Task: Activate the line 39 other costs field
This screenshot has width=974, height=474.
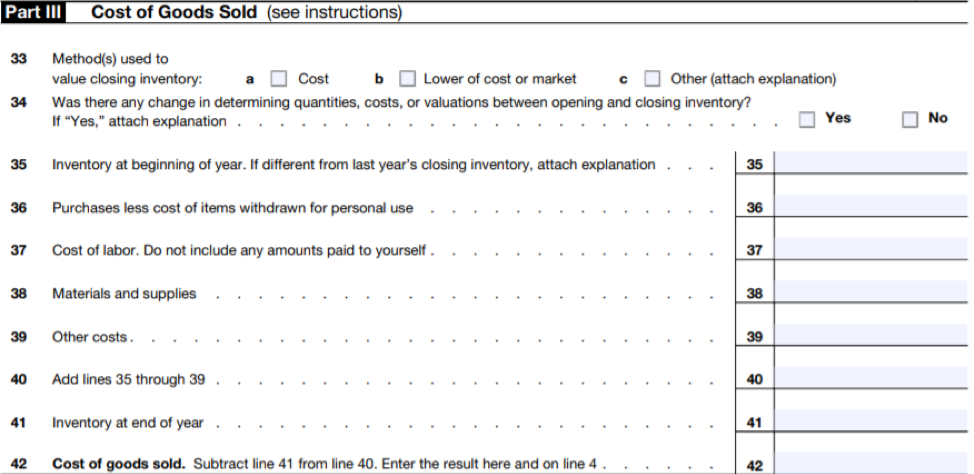Action: point(870,337)
